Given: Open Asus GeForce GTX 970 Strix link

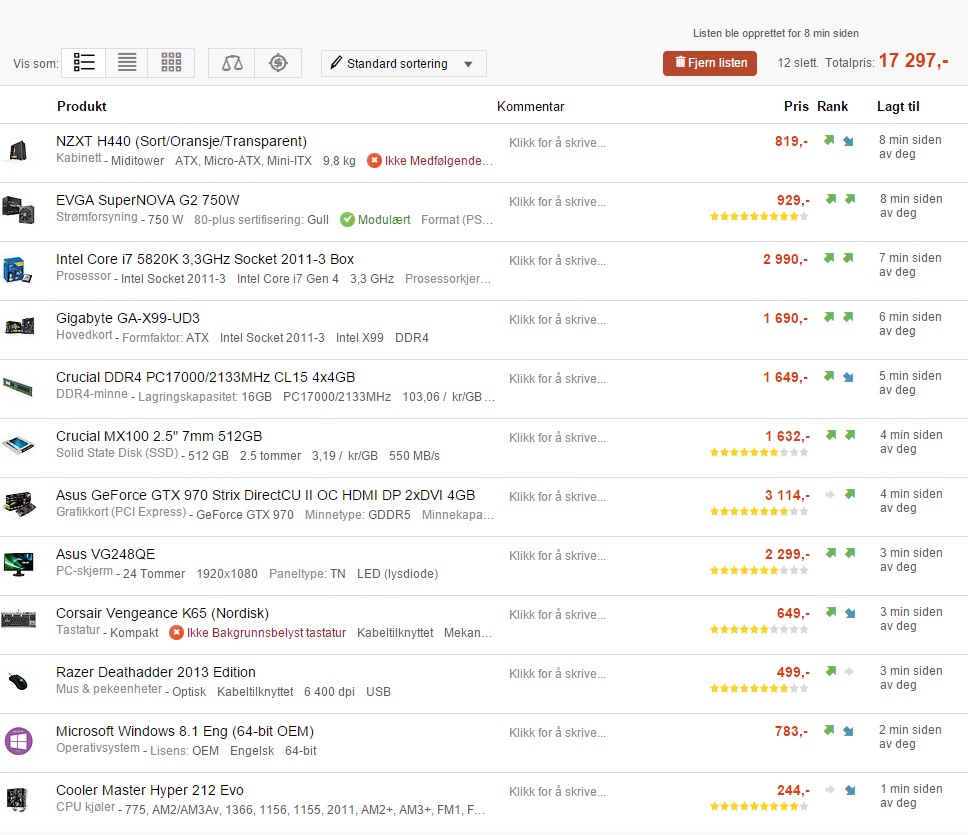Looking at the screenshot, I should click(265, 495).
